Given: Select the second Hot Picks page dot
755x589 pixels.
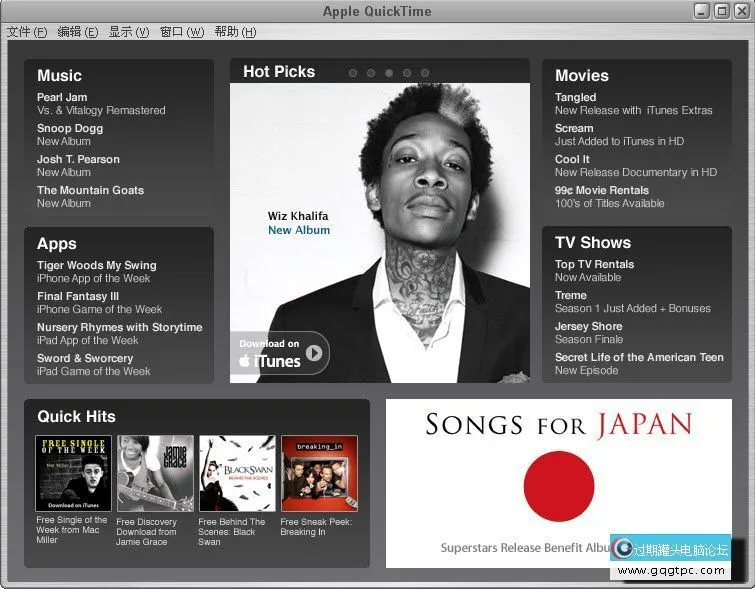Looking at the screenshot, I should [x=371, y=73].
